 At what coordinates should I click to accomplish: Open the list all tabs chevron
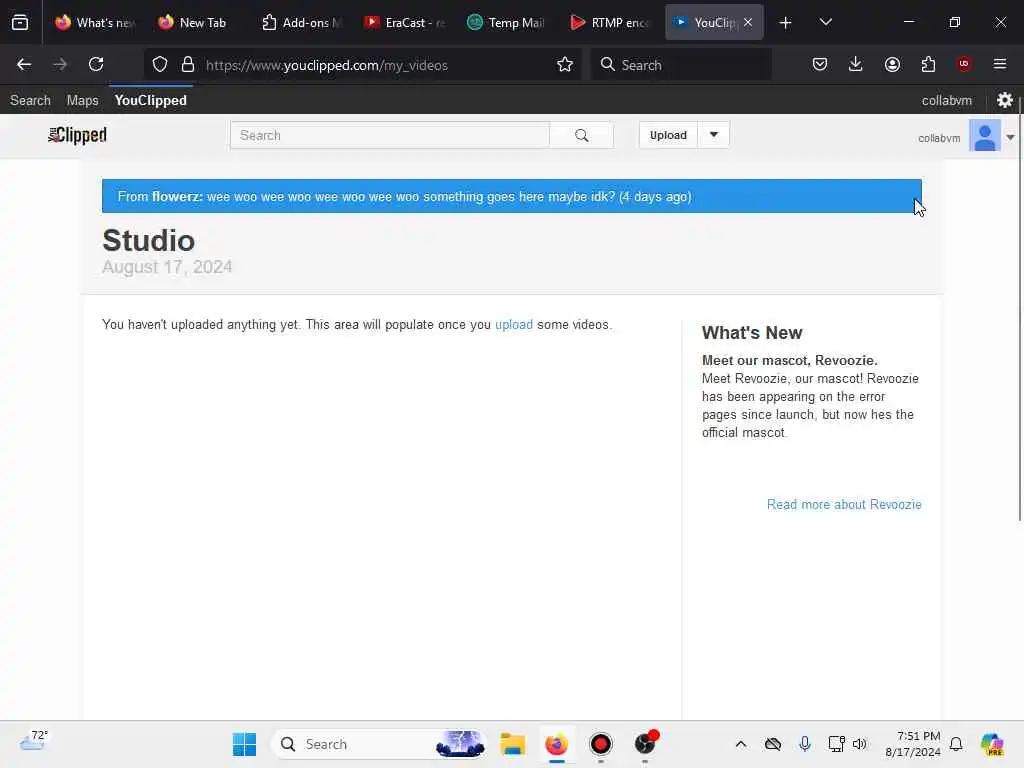pos(825,23)
